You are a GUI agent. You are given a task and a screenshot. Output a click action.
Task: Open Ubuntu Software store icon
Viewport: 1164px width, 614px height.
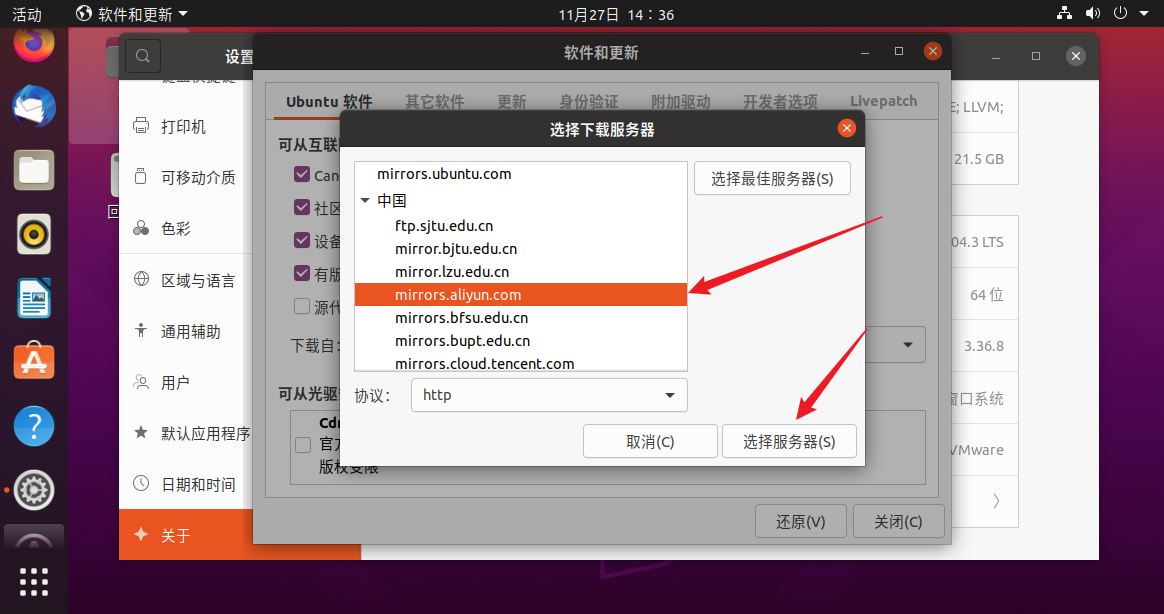[x=34, y=362]
